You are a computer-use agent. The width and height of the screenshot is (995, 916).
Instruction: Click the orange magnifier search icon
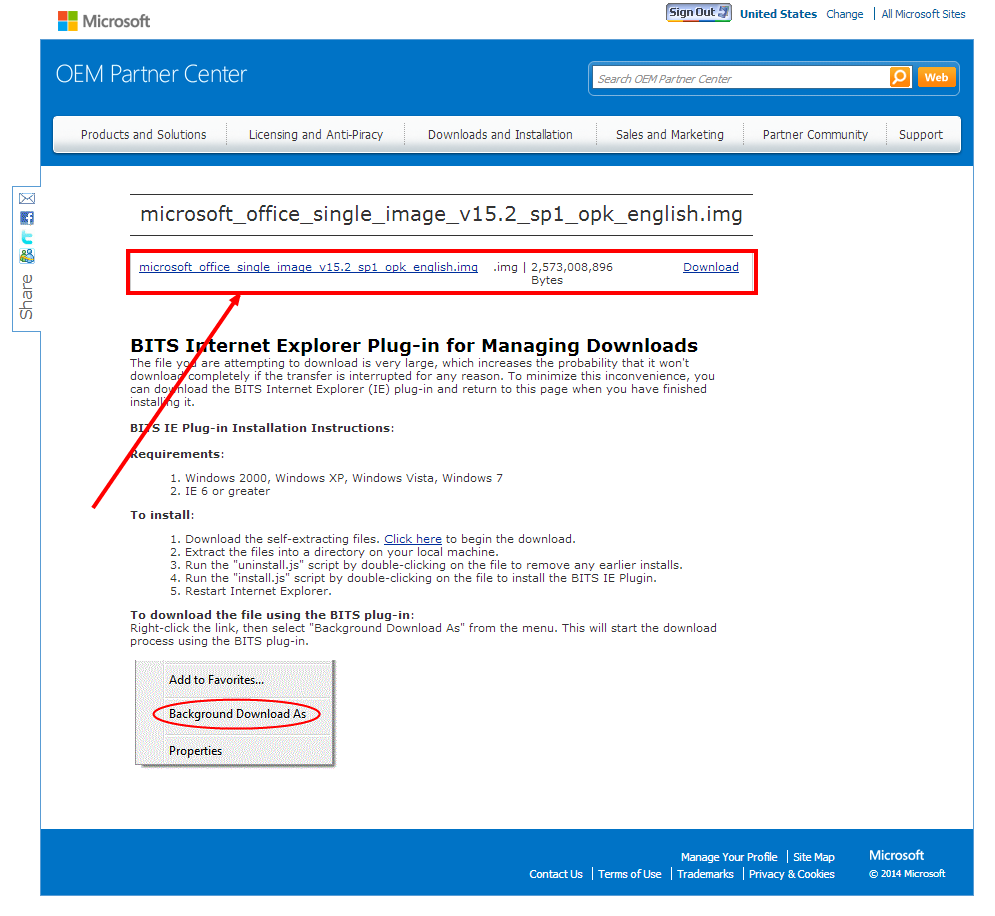(x=900, y=77)
